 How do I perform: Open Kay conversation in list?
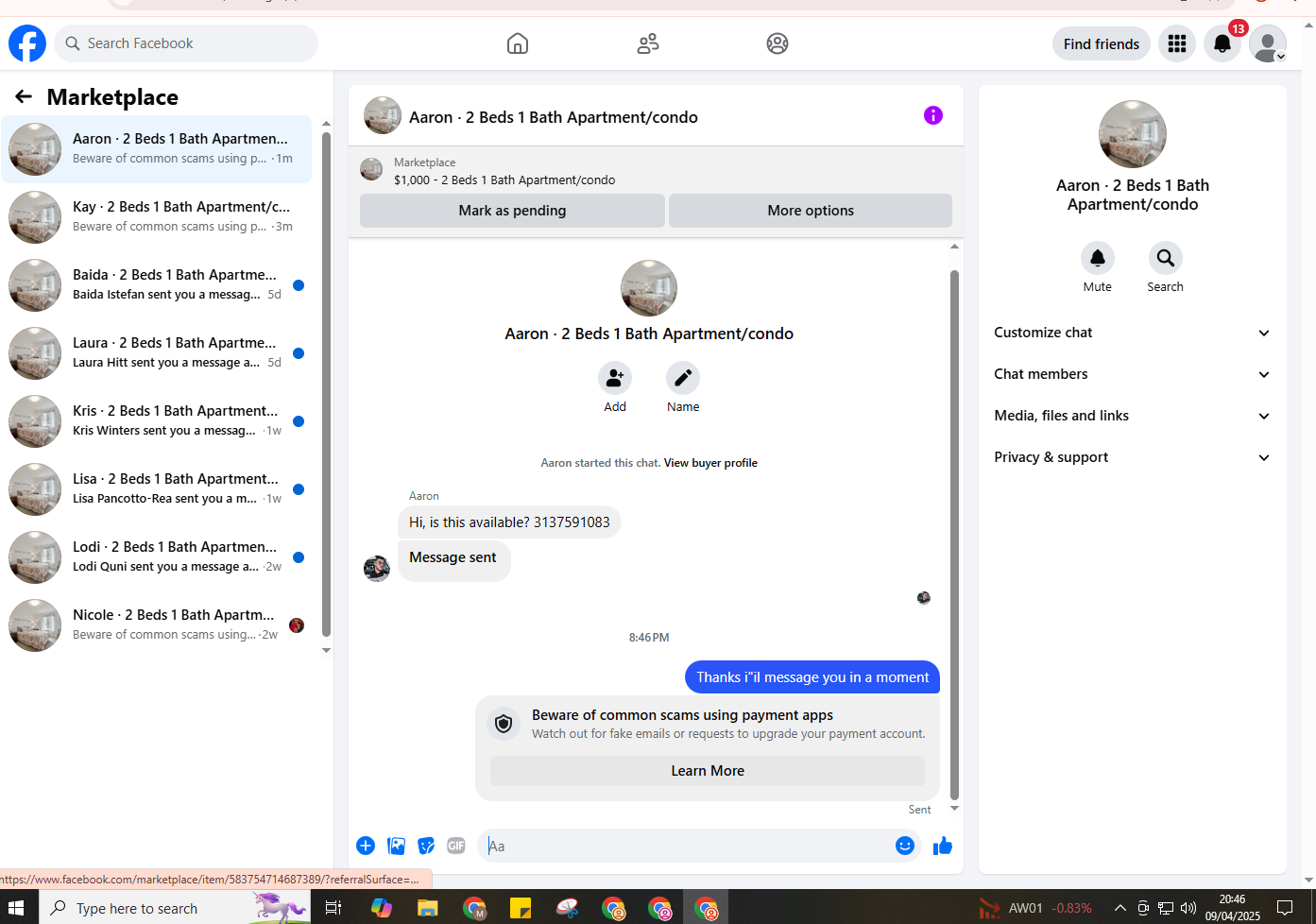157,217
